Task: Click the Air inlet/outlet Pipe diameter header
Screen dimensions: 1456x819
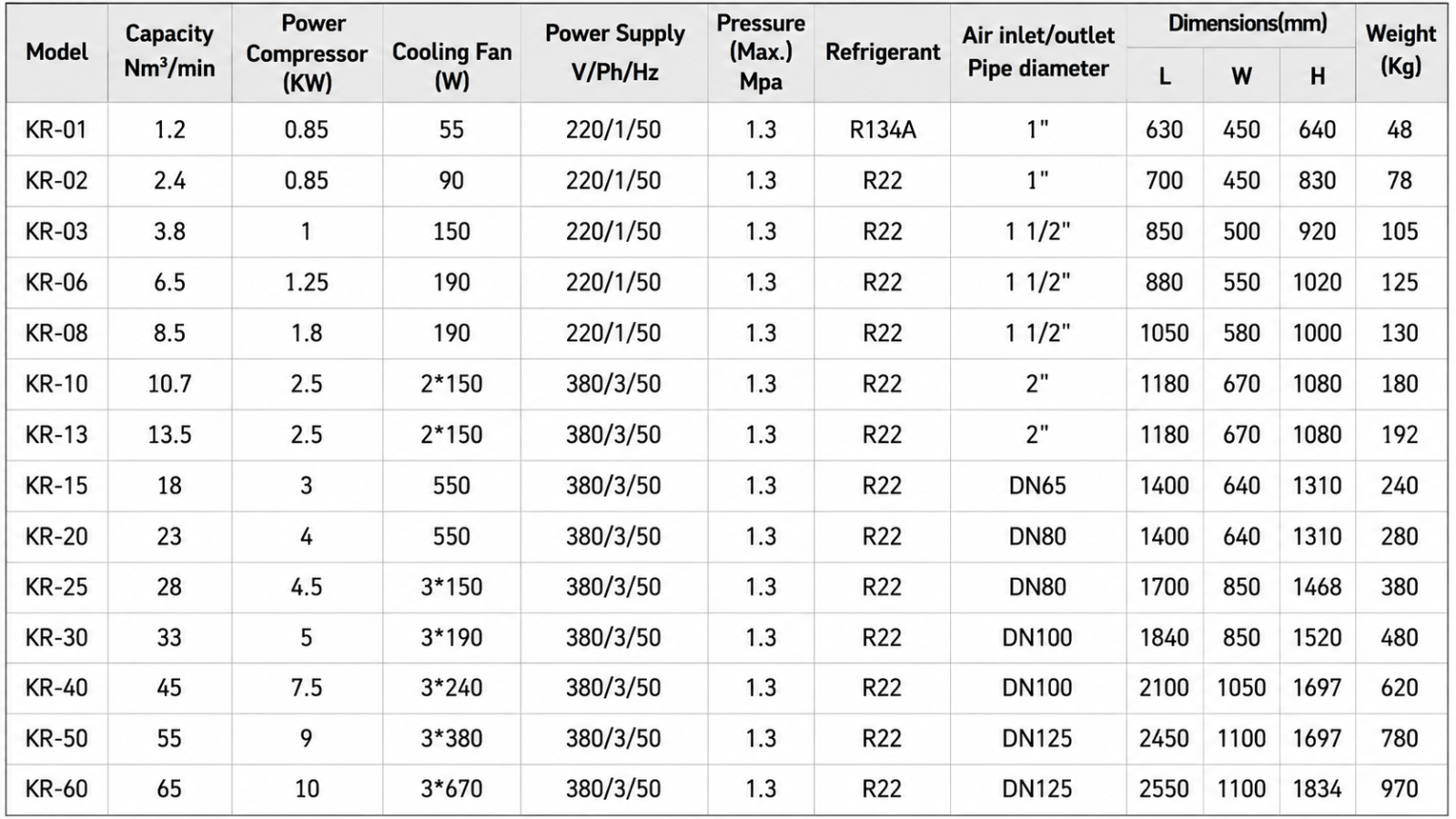Action: point(1038,51)
